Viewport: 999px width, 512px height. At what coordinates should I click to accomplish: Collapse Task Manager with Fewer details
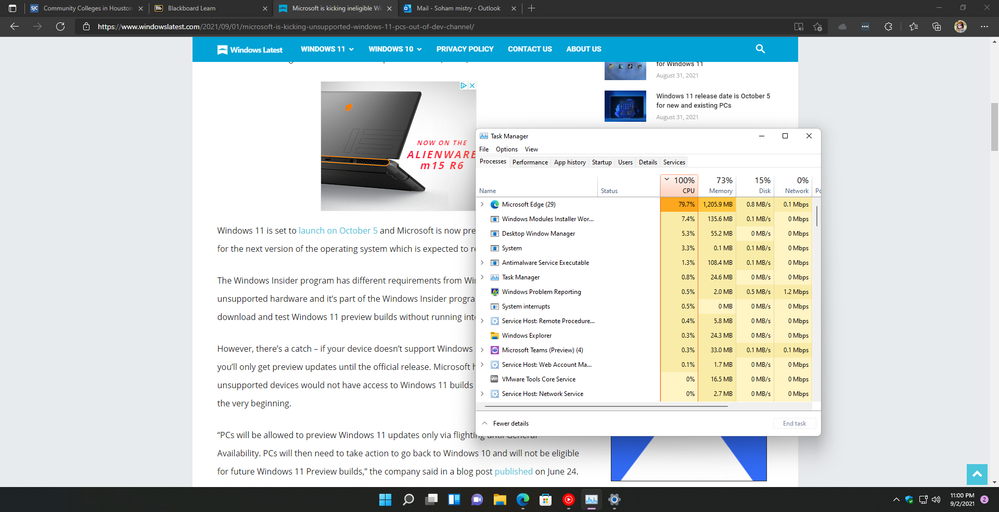(x=505, y=423)
